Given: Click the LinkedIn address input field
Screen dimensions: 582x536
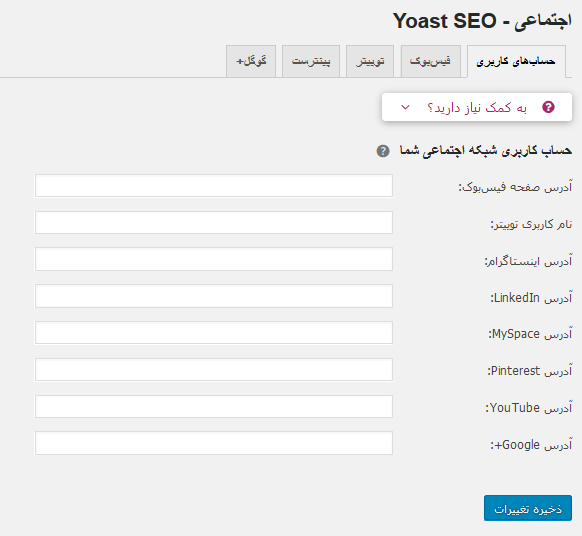Looking at the screenshot, I should point(214,296).
